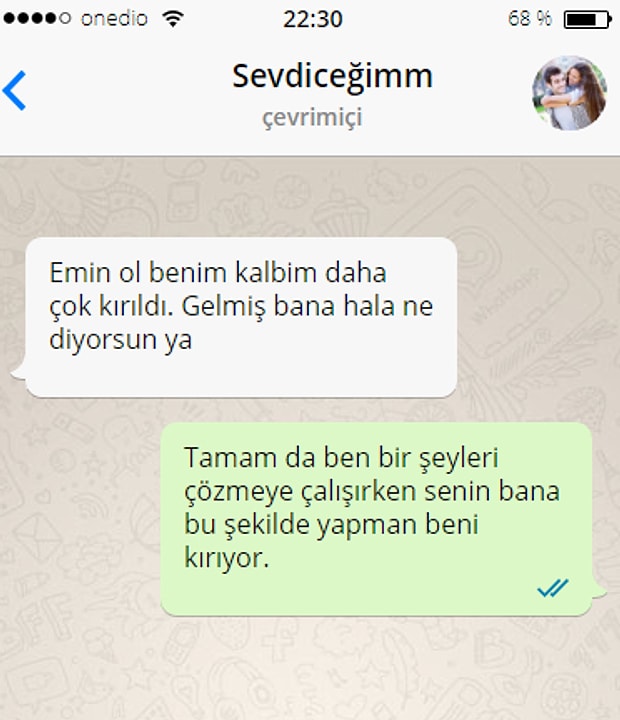Tap the çevrimiçi status text
The width and height of the screenshot is (620, 720).
click(312, 118)
